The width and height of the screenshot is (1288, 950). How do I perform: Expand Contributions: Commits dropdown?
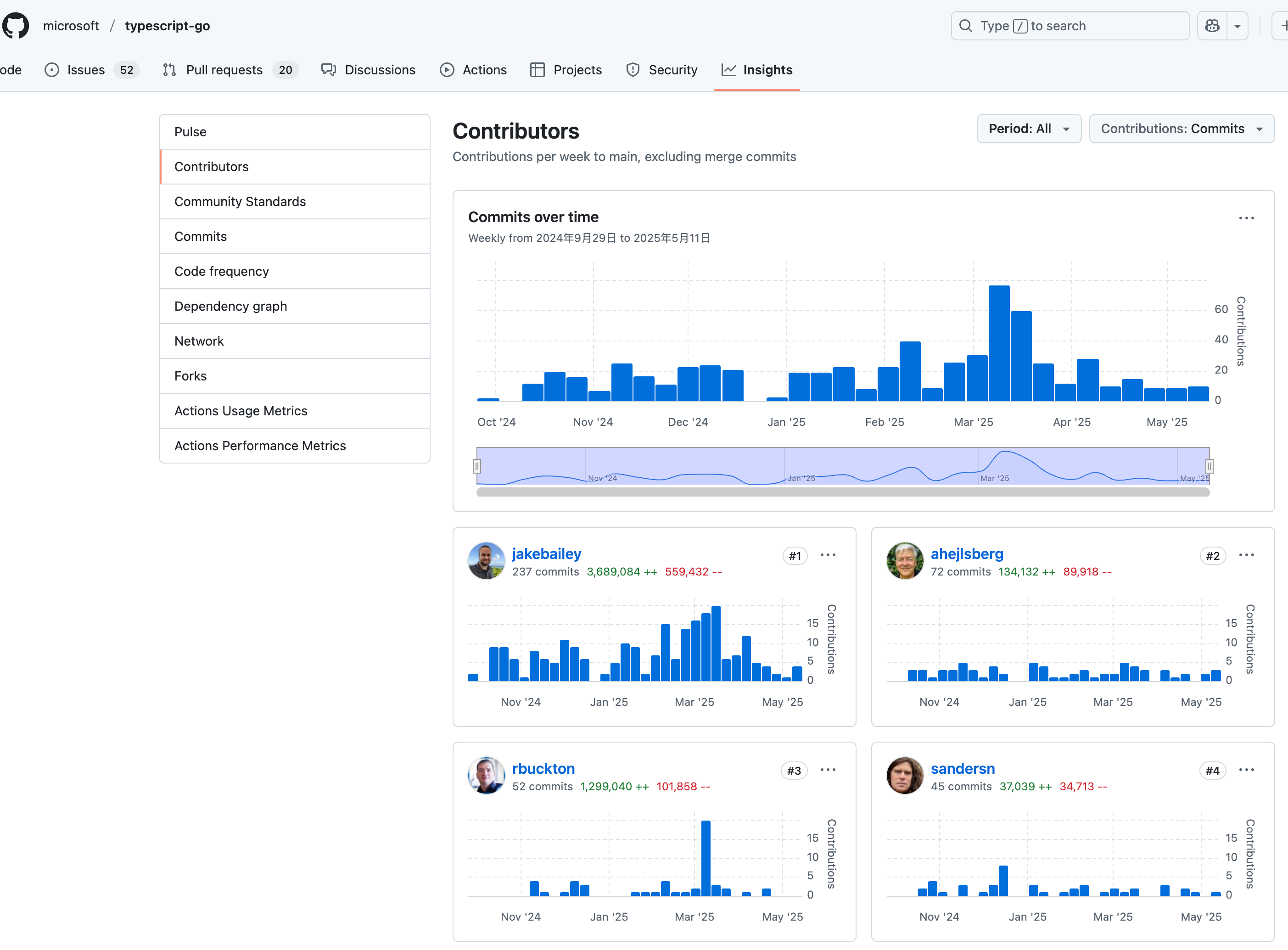point(1181,129)
